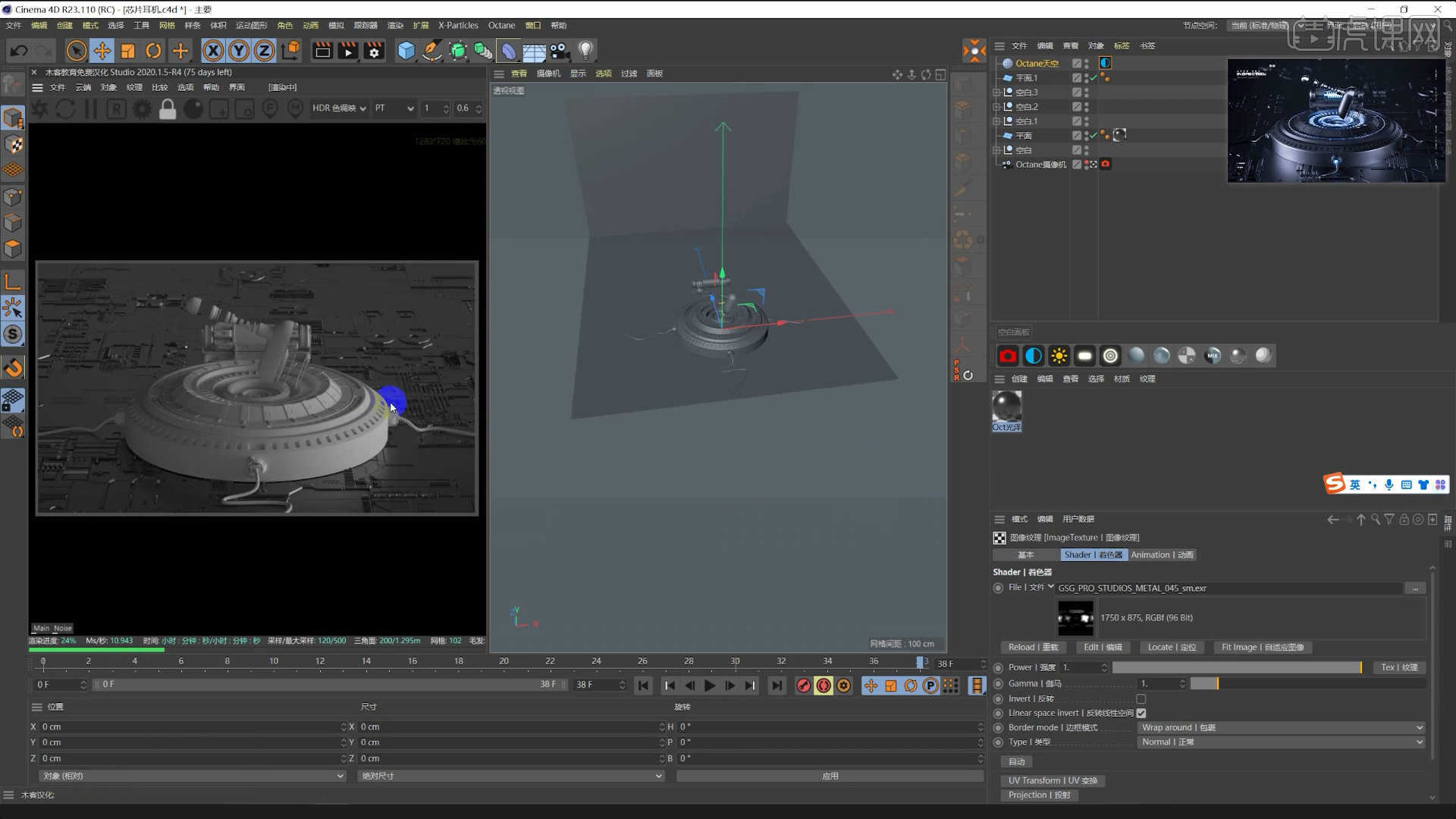
Task: Select the Move tool in the top toolbar
Action: tap(102, 50)
